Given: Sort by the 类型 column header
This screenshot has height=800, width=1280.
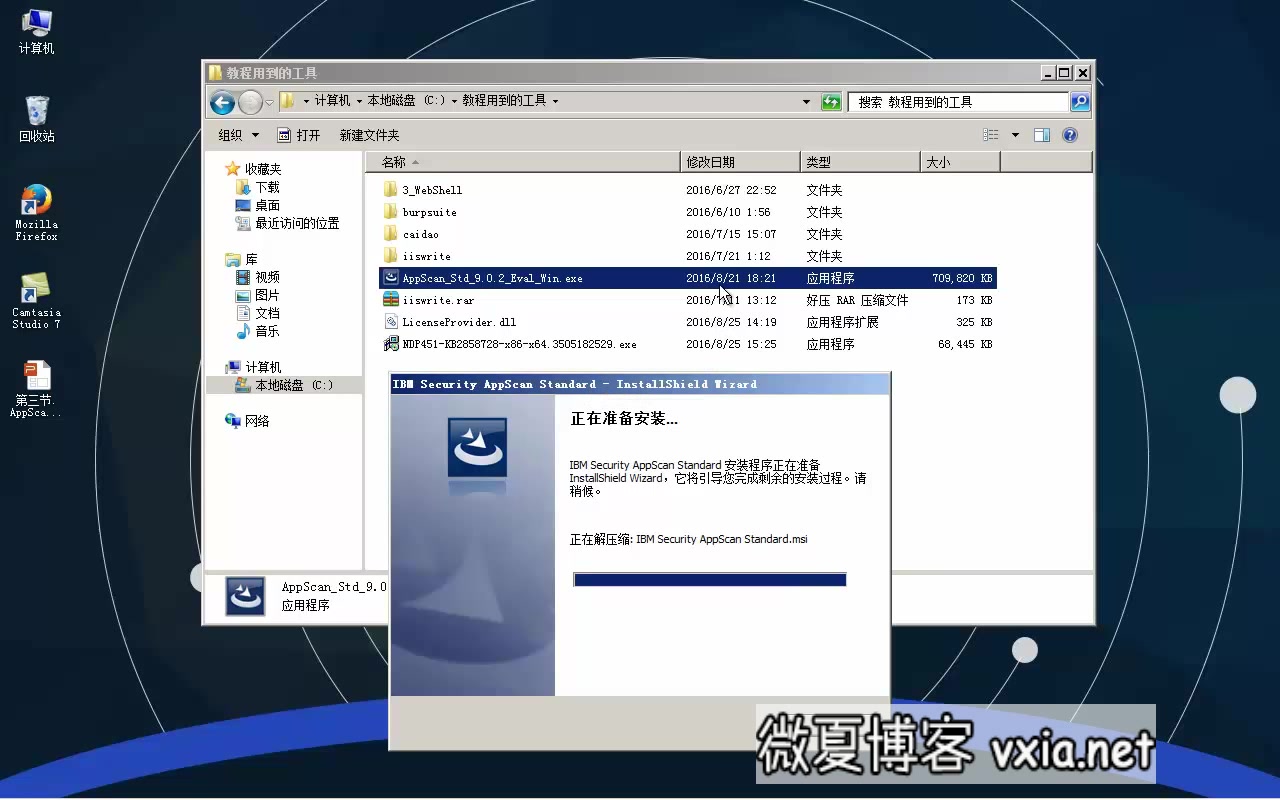Looking at the screenshot, I should (x=860, y=162).
